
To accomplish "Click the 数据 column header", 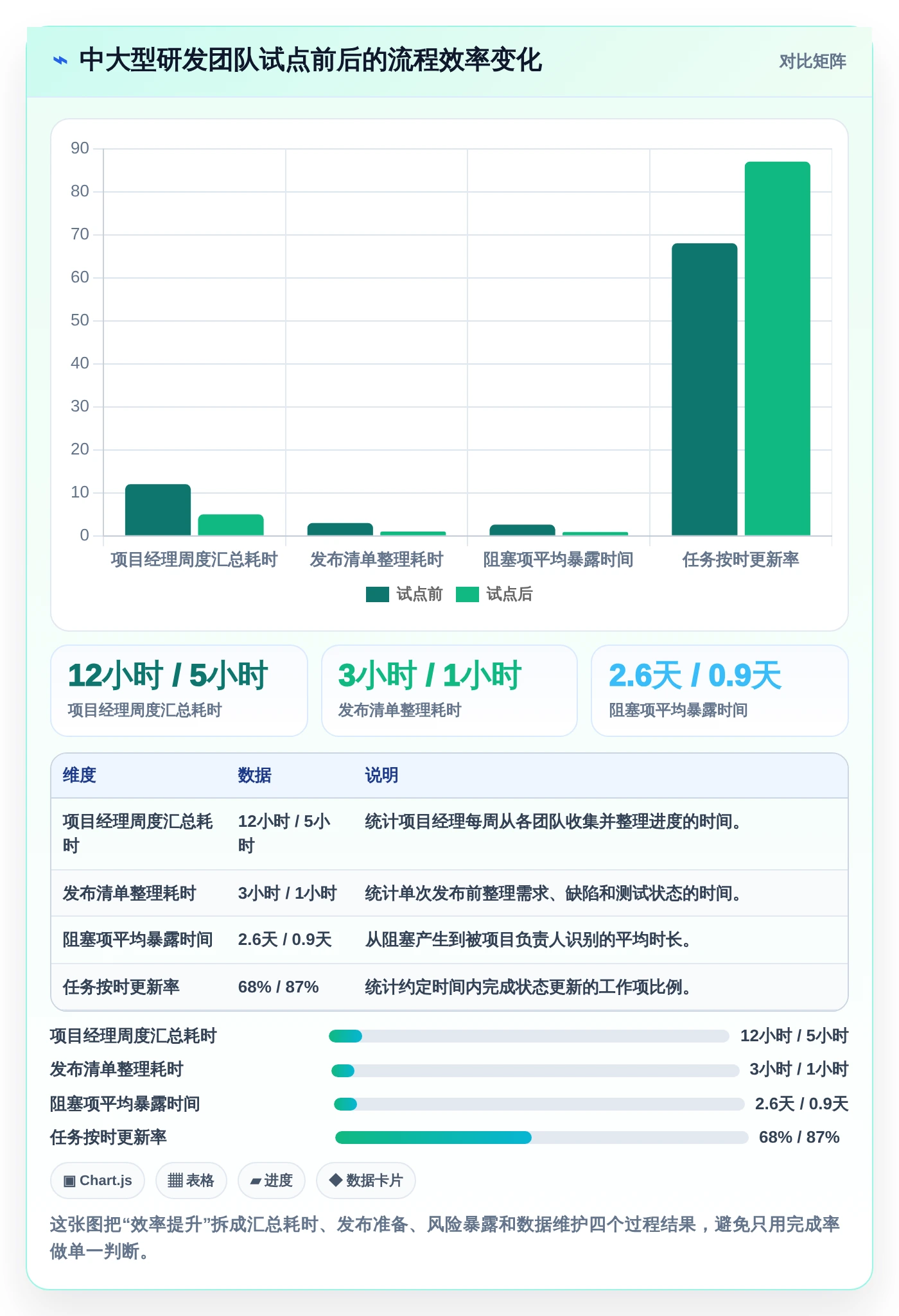I will (255, 775).
